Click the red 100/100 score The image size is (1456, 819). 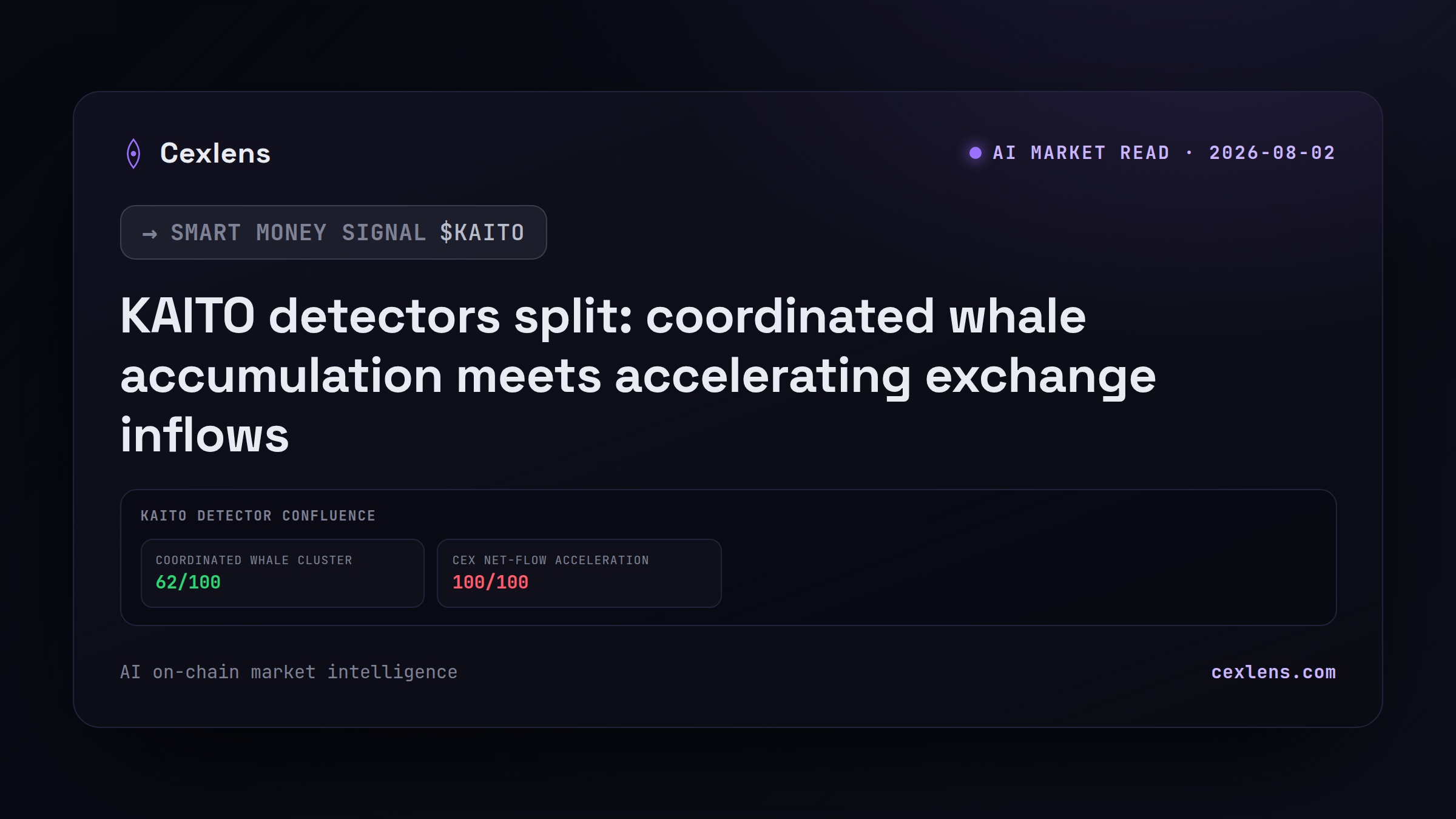pyautogui.click(x=490, y=582)
